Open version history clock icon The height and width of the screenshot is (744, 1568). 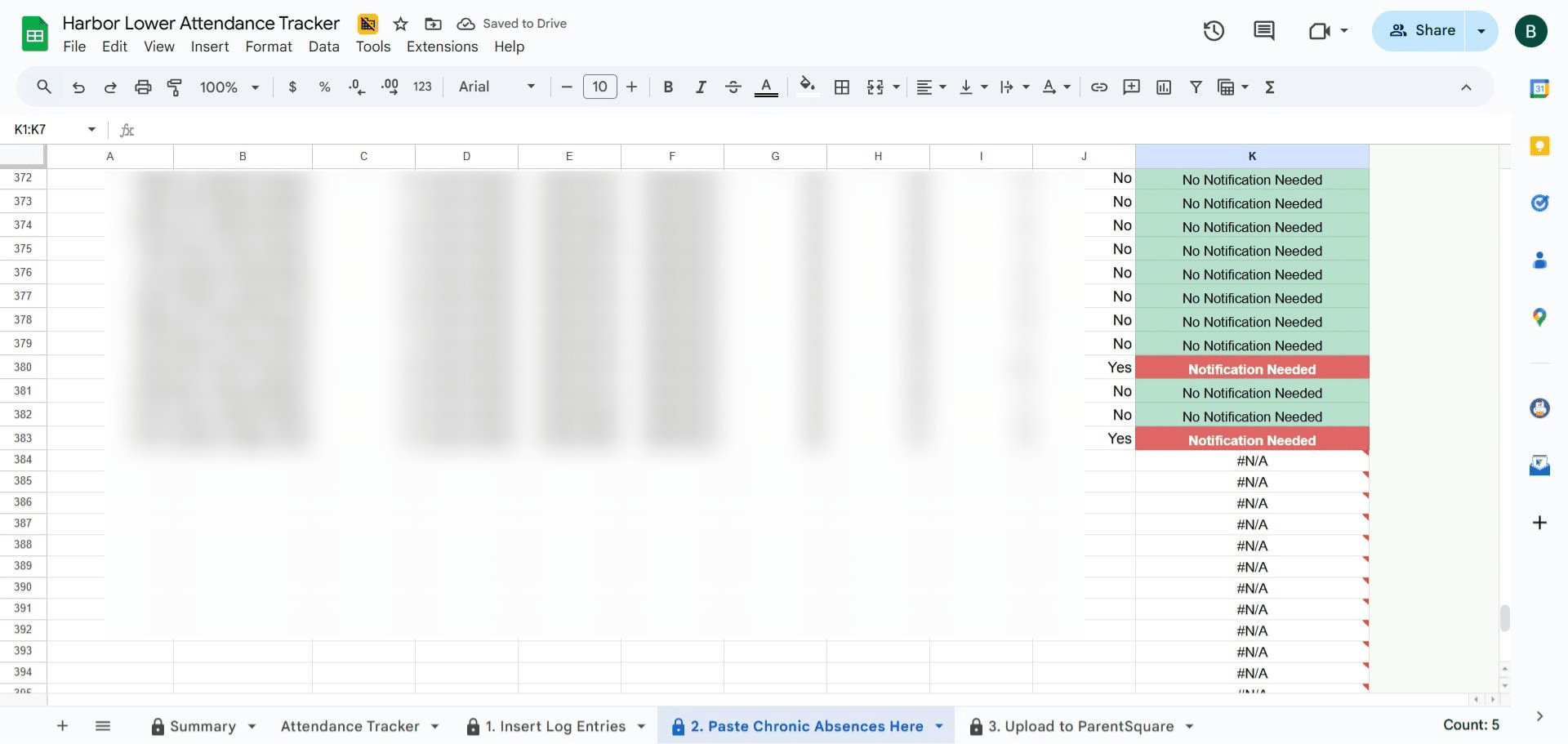[1214, 31]
